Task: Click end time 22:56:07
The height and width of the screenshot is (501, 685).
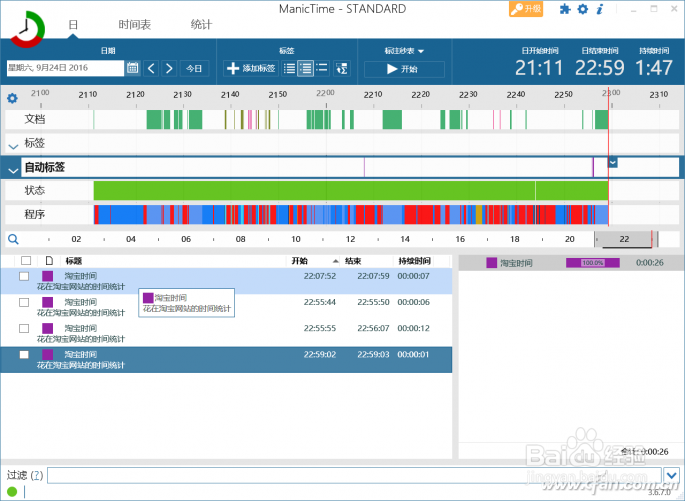Action: point(373,328)
